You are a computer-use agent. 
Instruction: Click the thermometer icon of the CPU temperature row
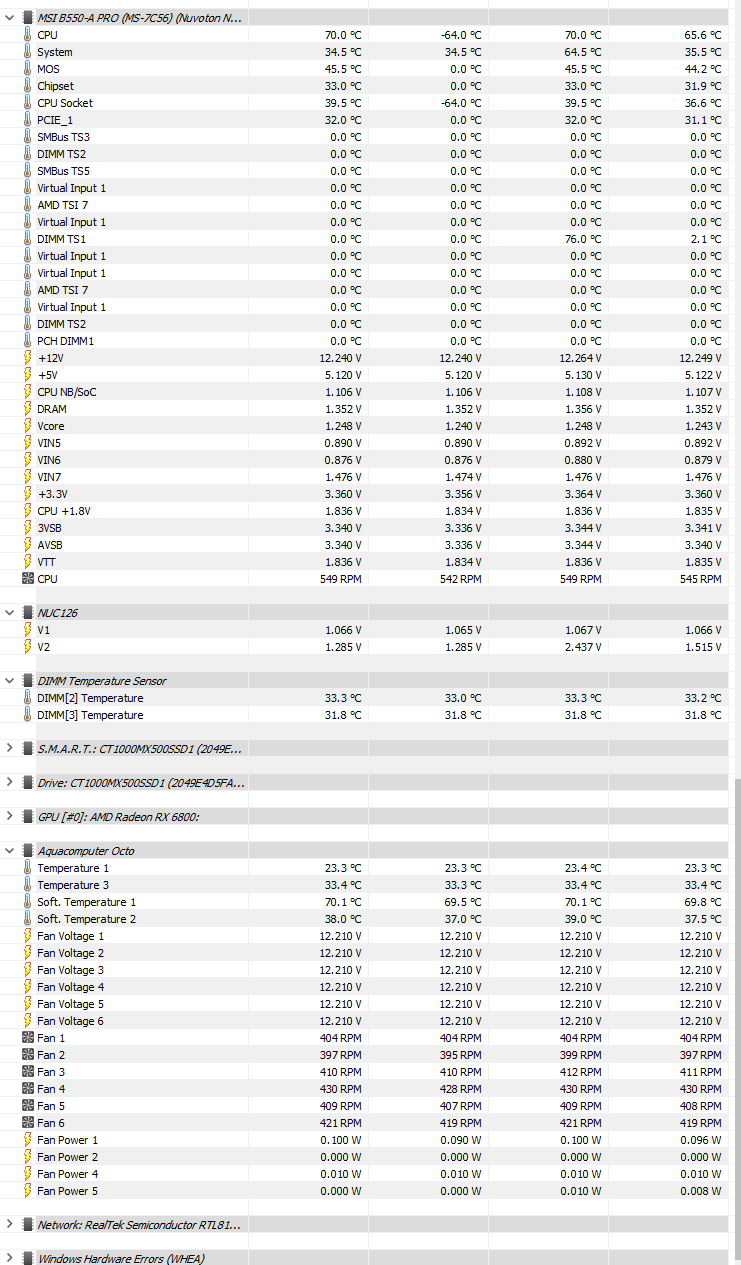[x=28, y=35]
